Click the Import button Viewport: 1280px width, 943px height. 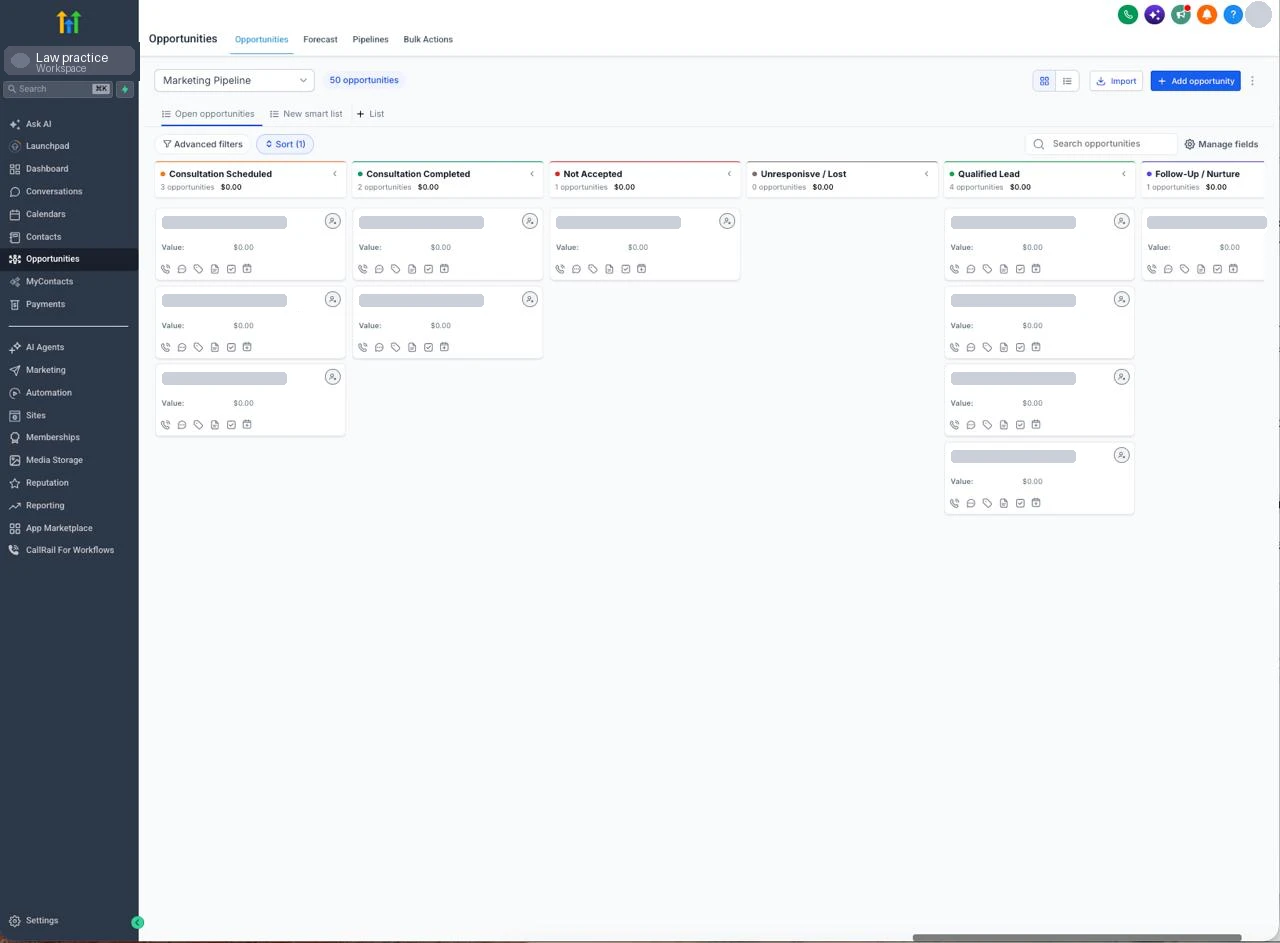tap(1116, 81)
